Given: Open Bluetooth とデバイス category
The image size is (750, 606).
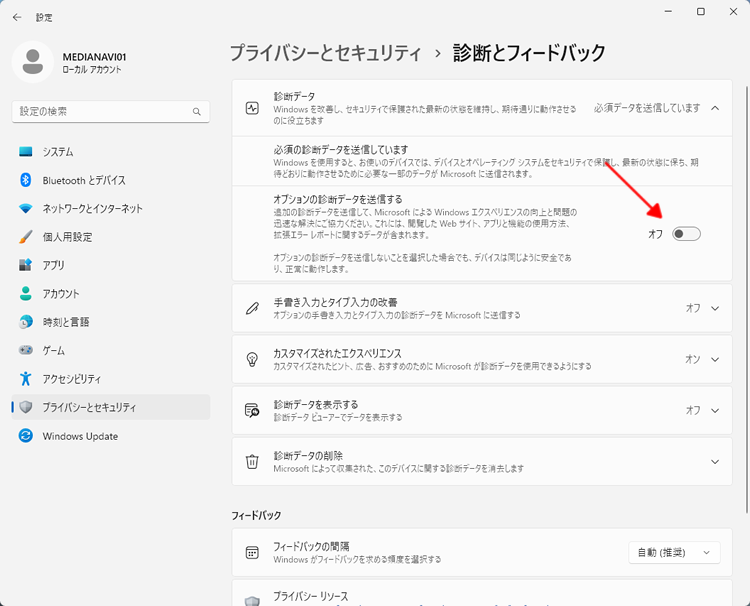Looking at the screenshot, I should [x=110, y=180].
